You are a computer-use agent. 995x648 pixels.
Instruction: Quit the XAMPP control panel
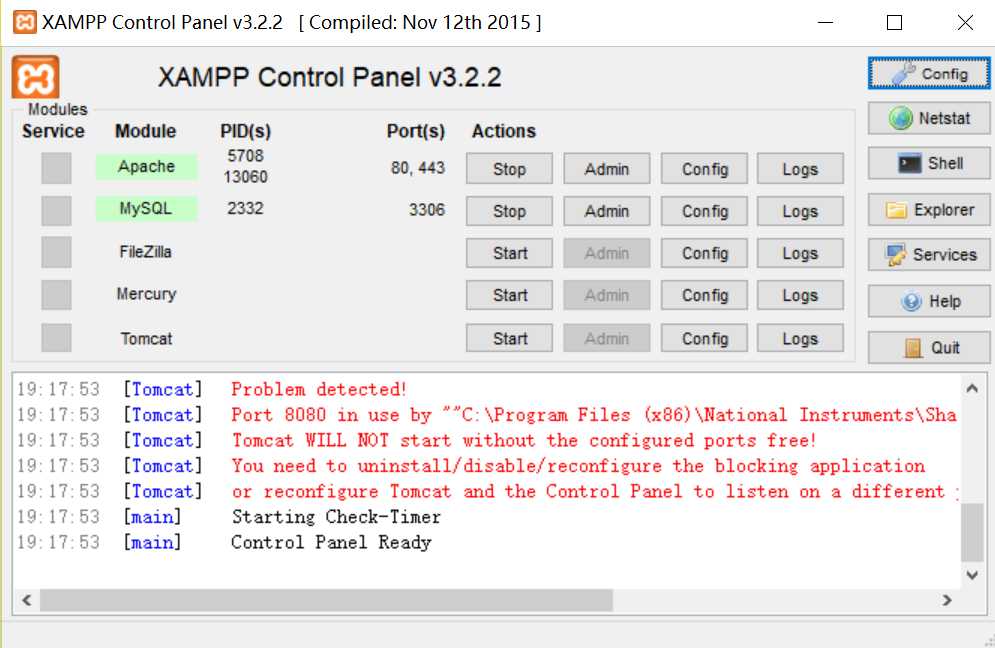928,347
